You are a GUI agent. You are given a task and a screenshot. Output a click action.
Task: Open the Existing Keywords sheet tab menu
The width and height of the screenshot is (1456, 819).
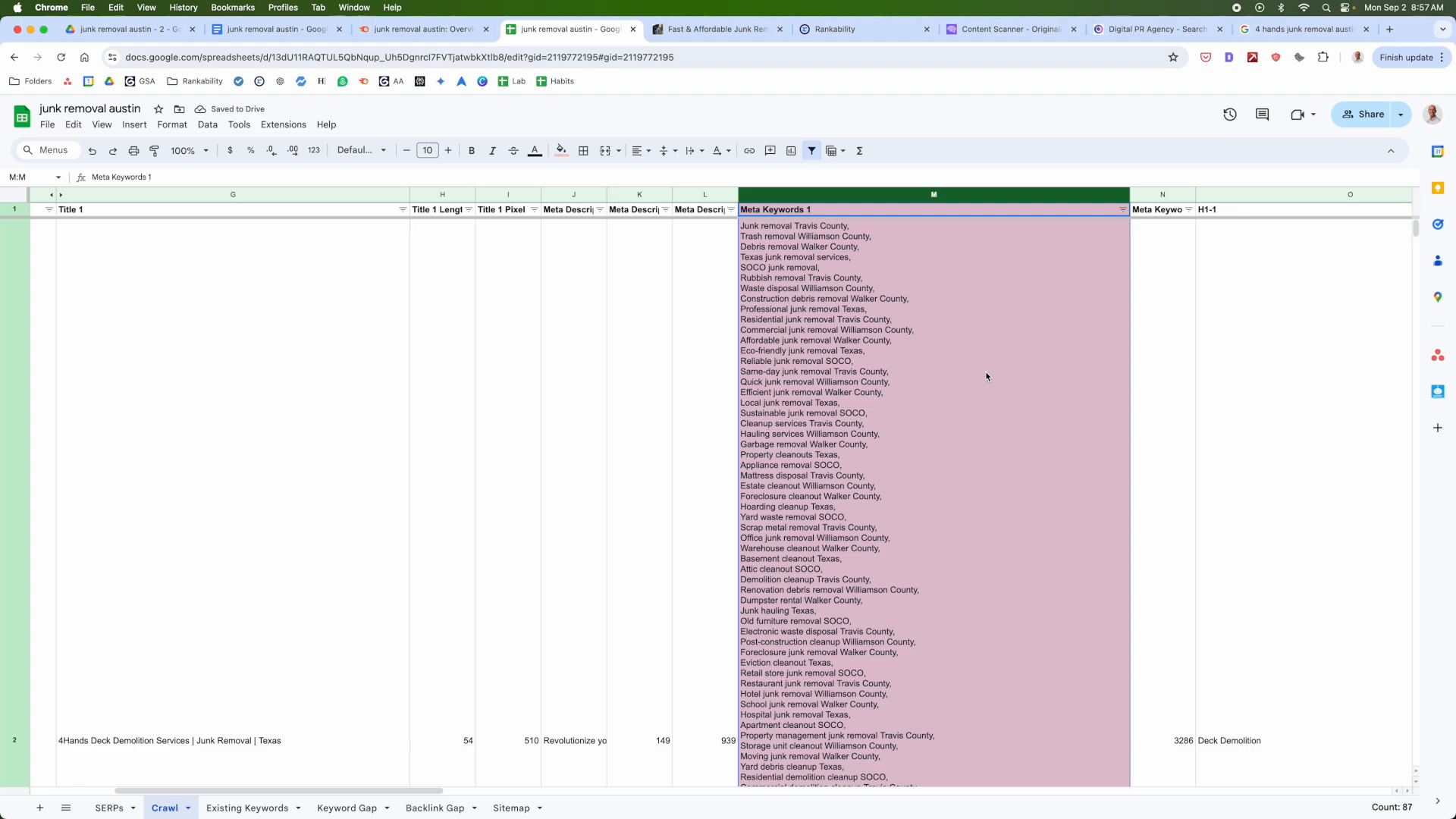click(x=298, y=808)
